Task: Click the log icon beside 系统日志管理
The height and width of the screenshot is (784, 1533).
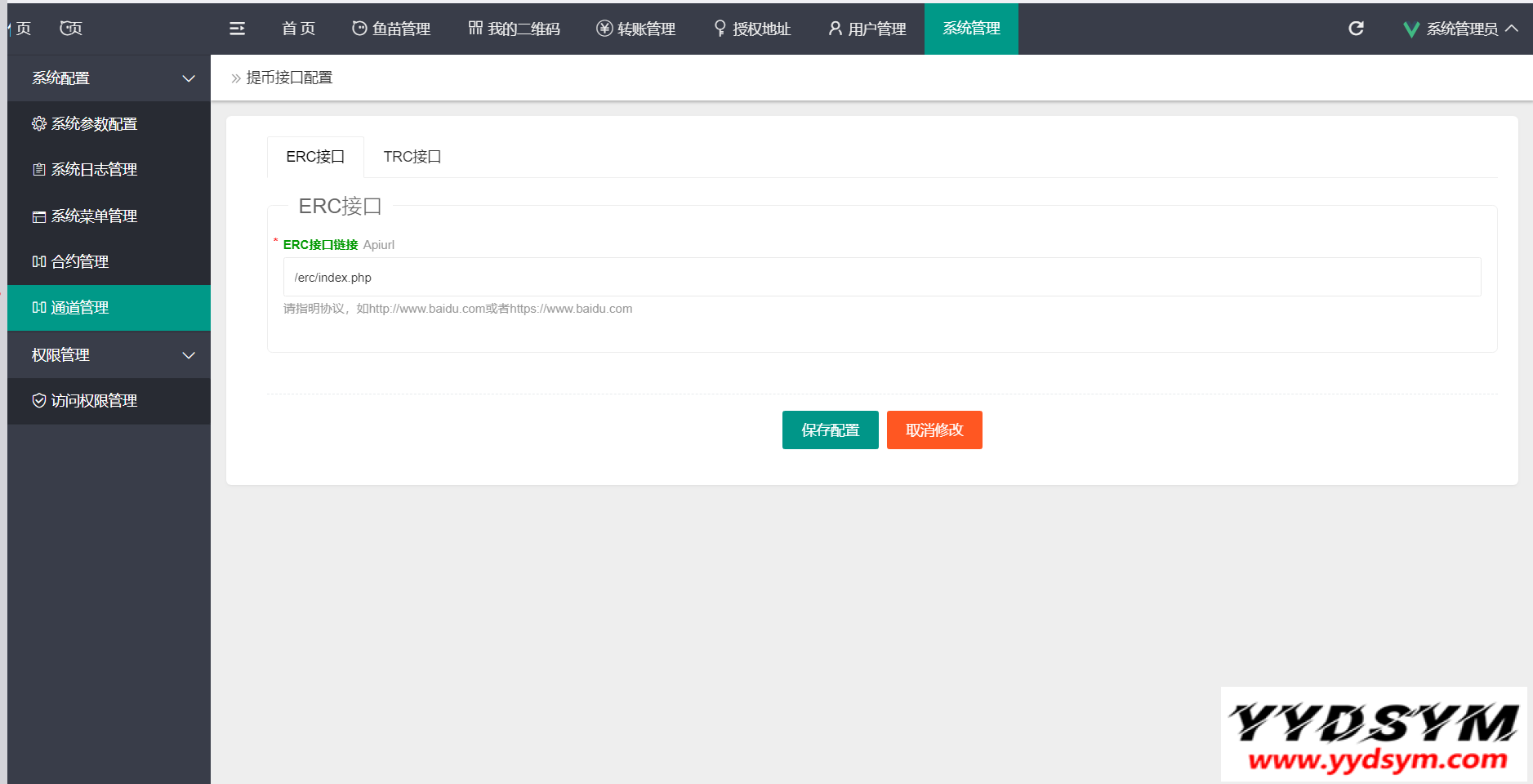Action: 38,170
